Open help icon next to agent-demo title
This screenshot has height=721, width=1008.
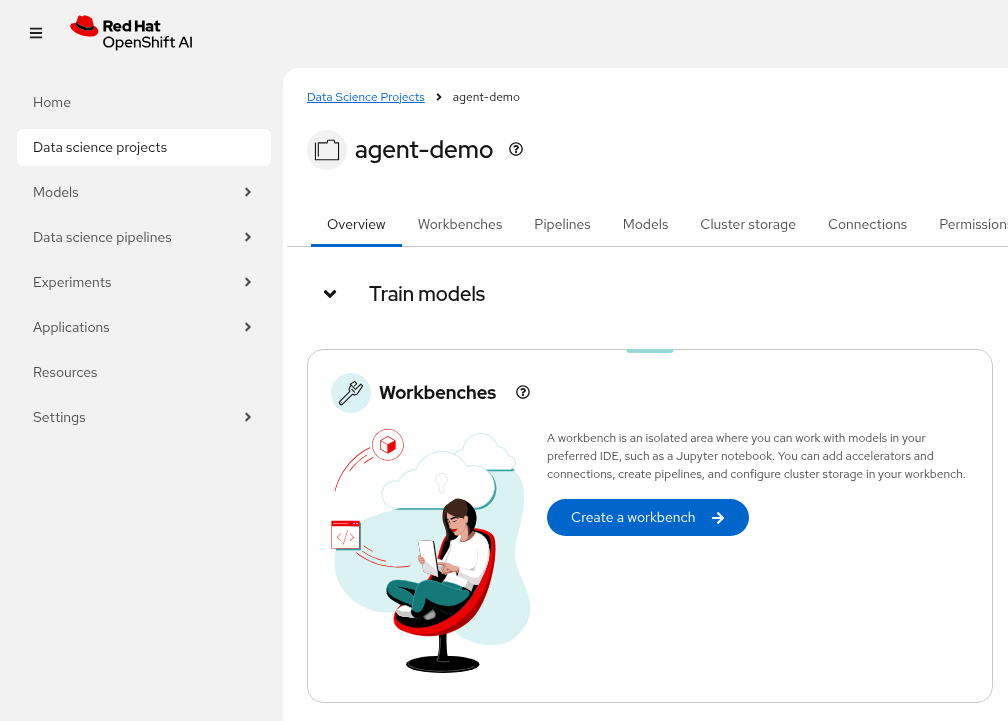tap(516, 149)
